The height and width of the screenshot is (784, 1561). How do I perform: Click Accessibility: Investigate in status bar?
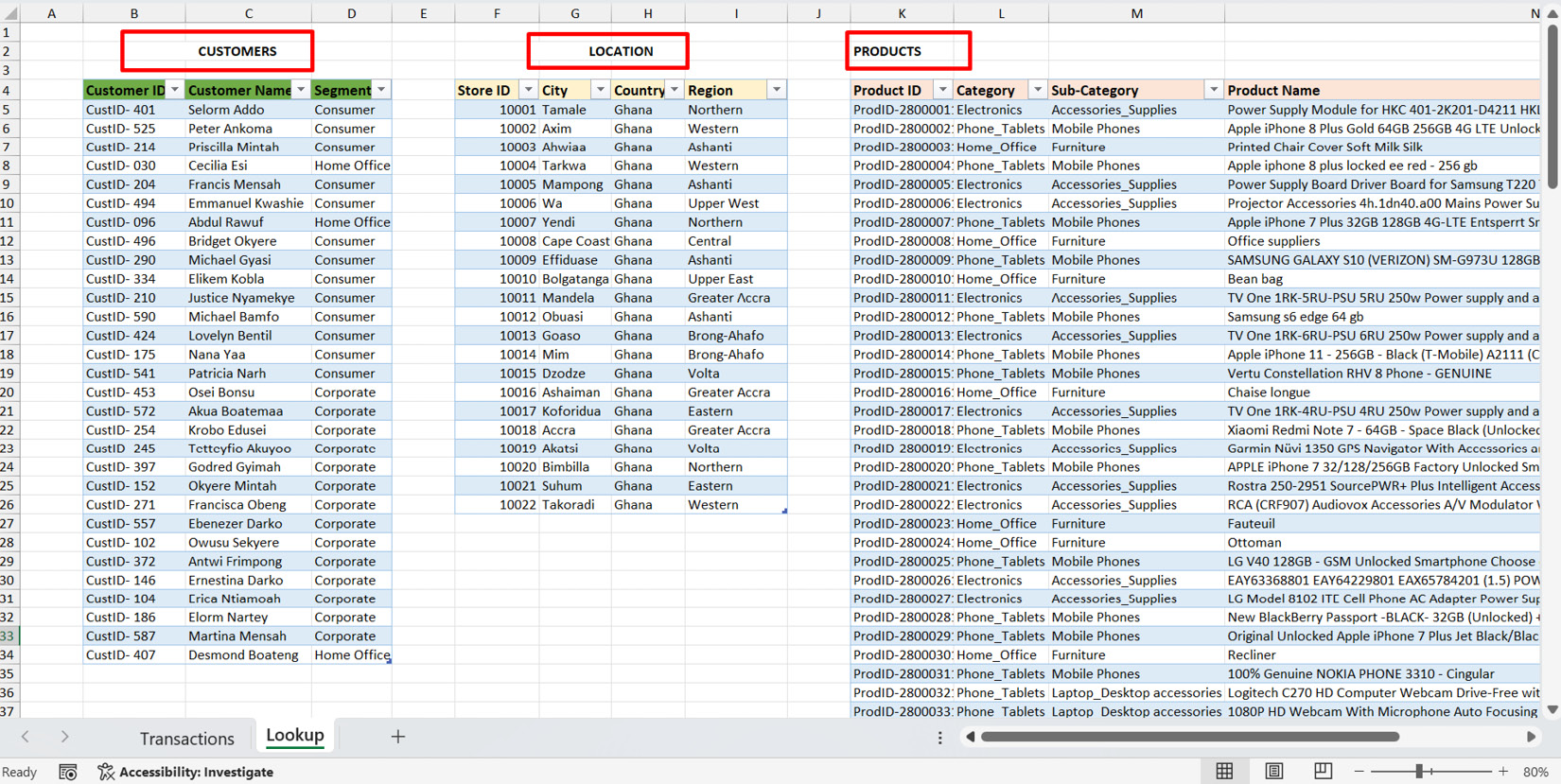[x=196, y=772]
